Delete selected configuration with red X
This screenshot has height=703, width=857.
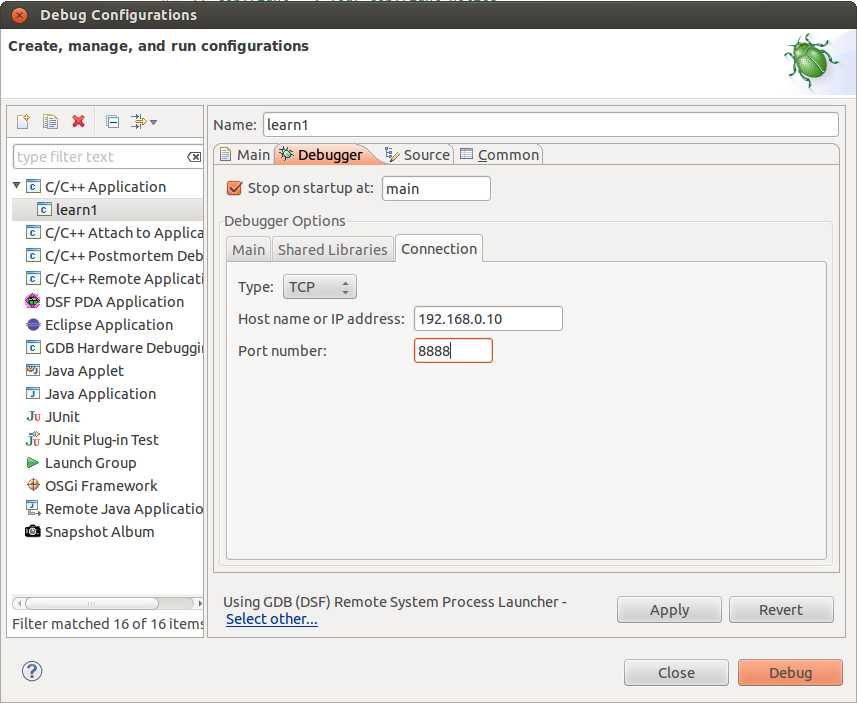click(x=79, y=121)
